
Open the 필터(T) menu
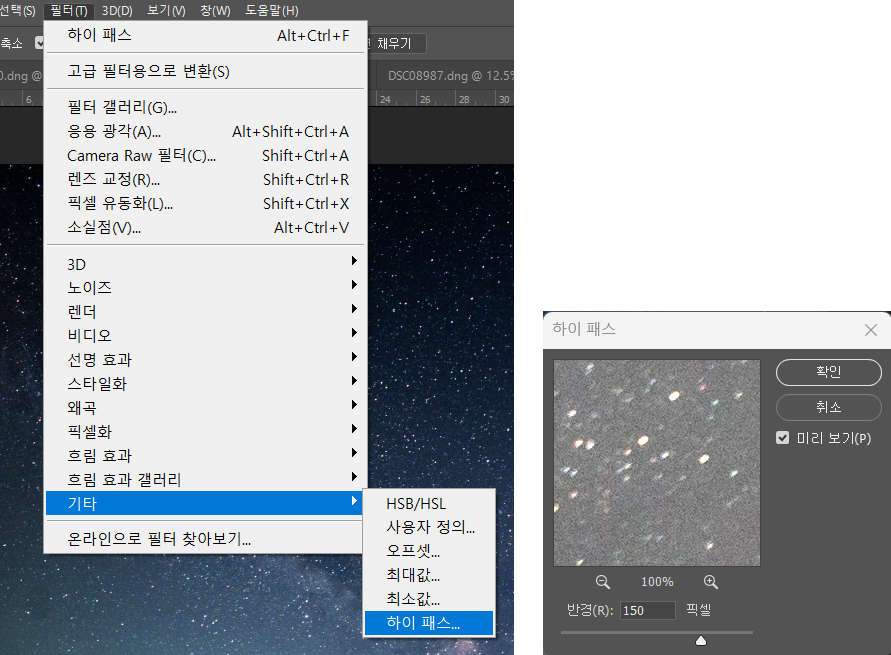[x=69, y=10]
